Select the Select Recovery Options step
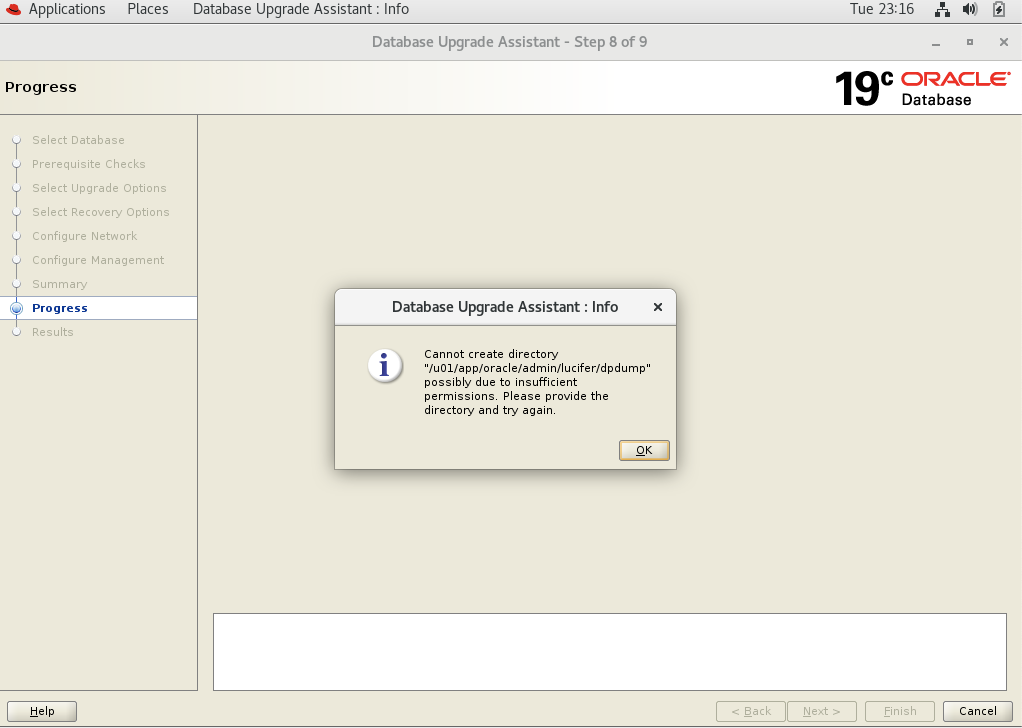This screenshot has height=728, width=1022. coord(100,212)
